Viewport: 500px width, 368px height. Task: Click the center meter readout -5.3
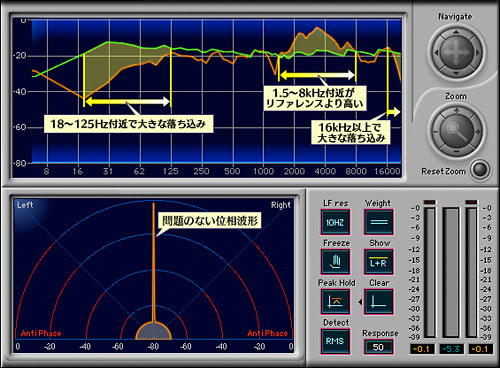tap(452, 349)
